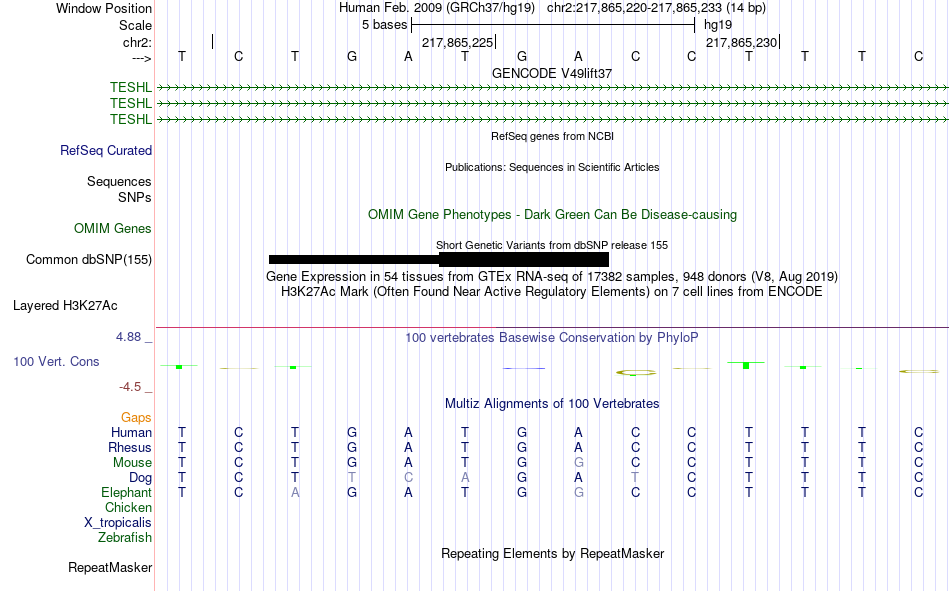Select the Zebrafish alignment row label
Viewport: 950px width, 591px height.
tap(125, 538)
